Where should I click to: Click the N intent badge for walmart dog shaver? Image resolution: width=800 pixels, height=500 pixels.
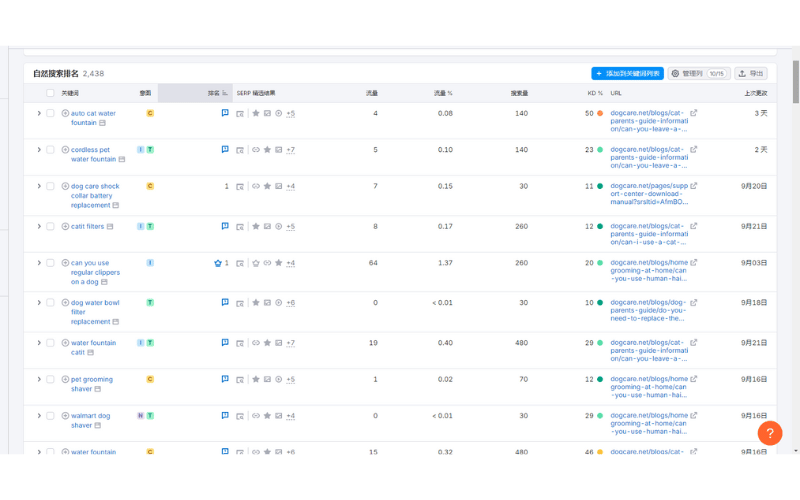(x=140, y=416)
